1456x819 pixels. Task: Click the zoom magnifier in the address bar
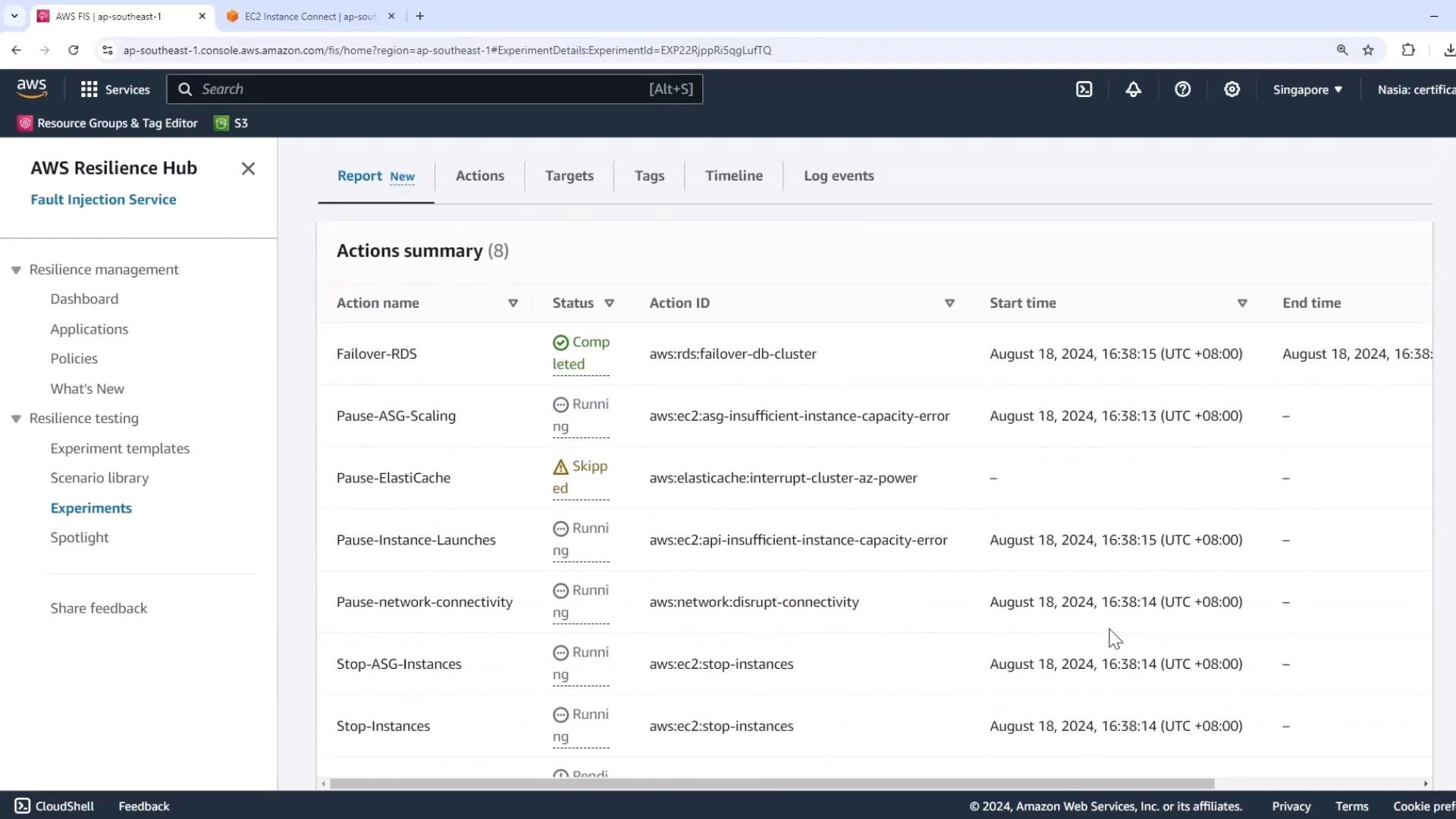pyautogui.click(x=1341, y=50)
